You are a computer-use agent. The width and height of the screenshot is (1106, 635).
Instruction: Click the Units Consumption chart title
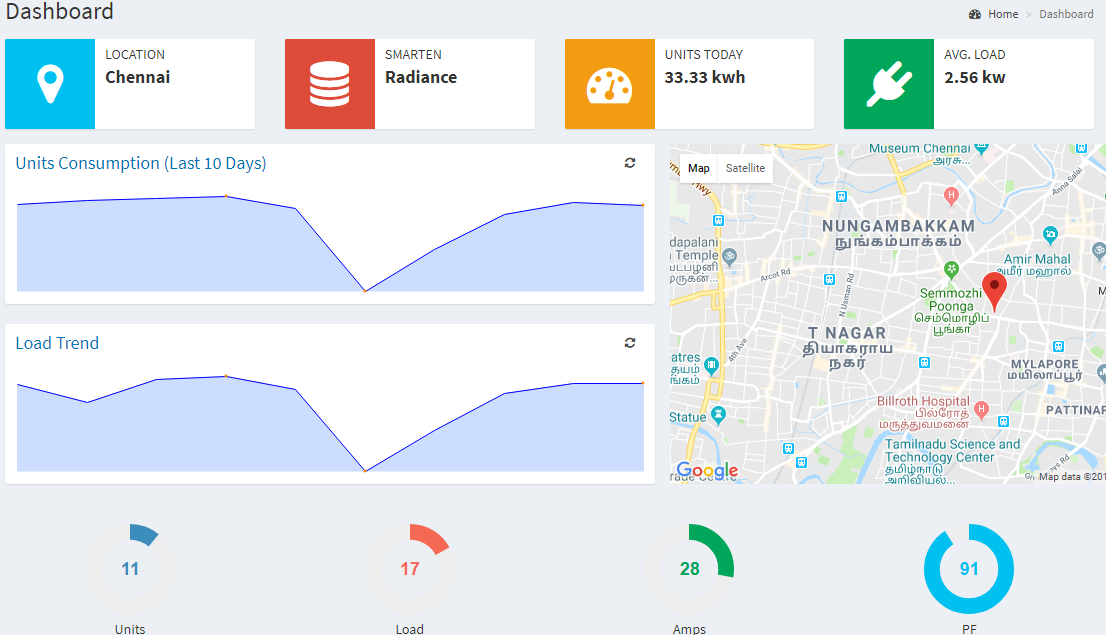pos(141,163)
